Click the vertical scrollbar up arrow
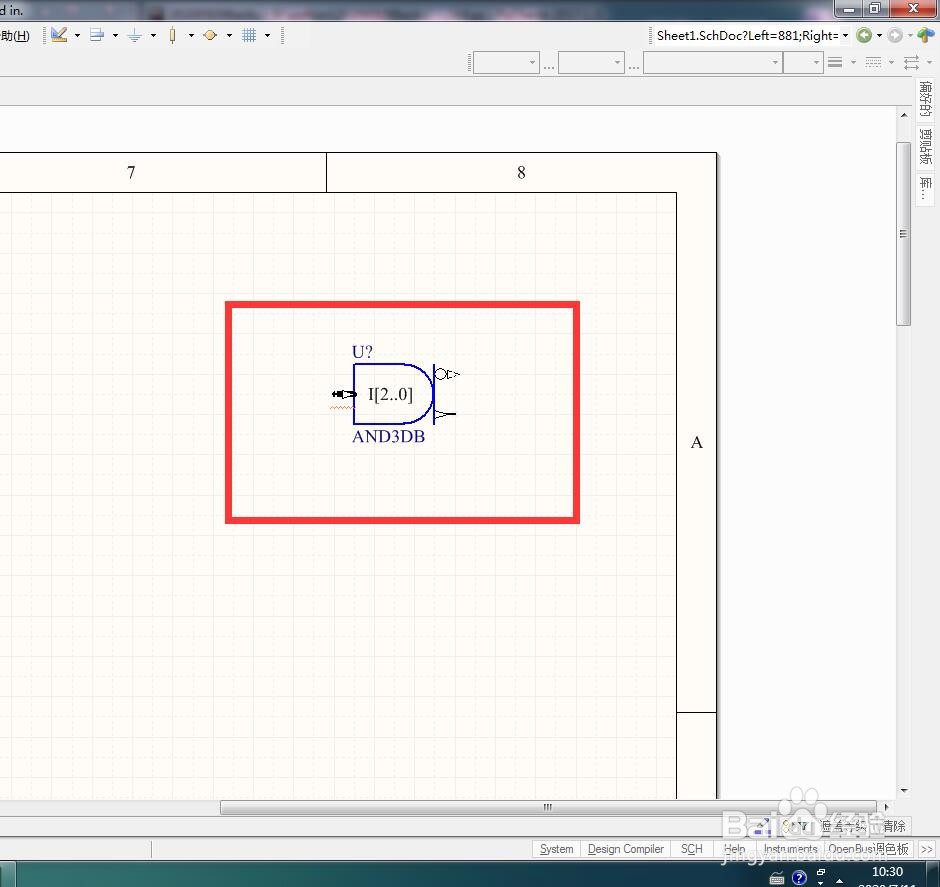The height and width of the screenshot is (887, 940). [903, 114]
